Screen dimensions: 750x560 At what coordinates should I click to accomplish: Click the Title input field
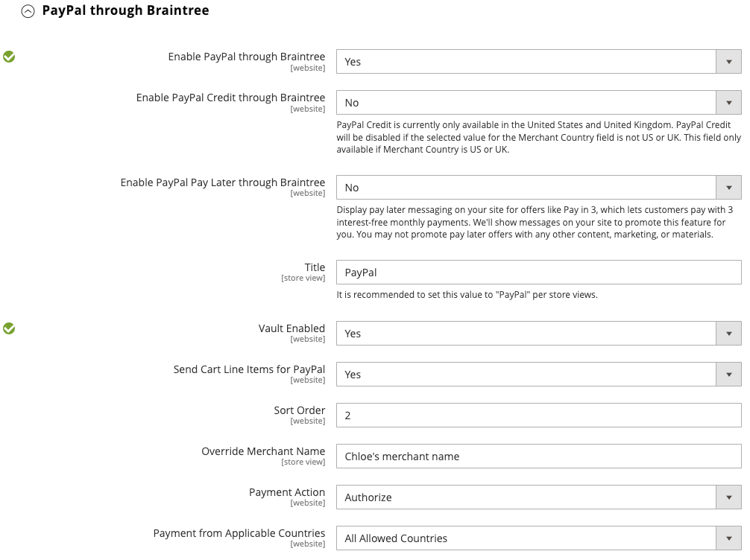538,272
